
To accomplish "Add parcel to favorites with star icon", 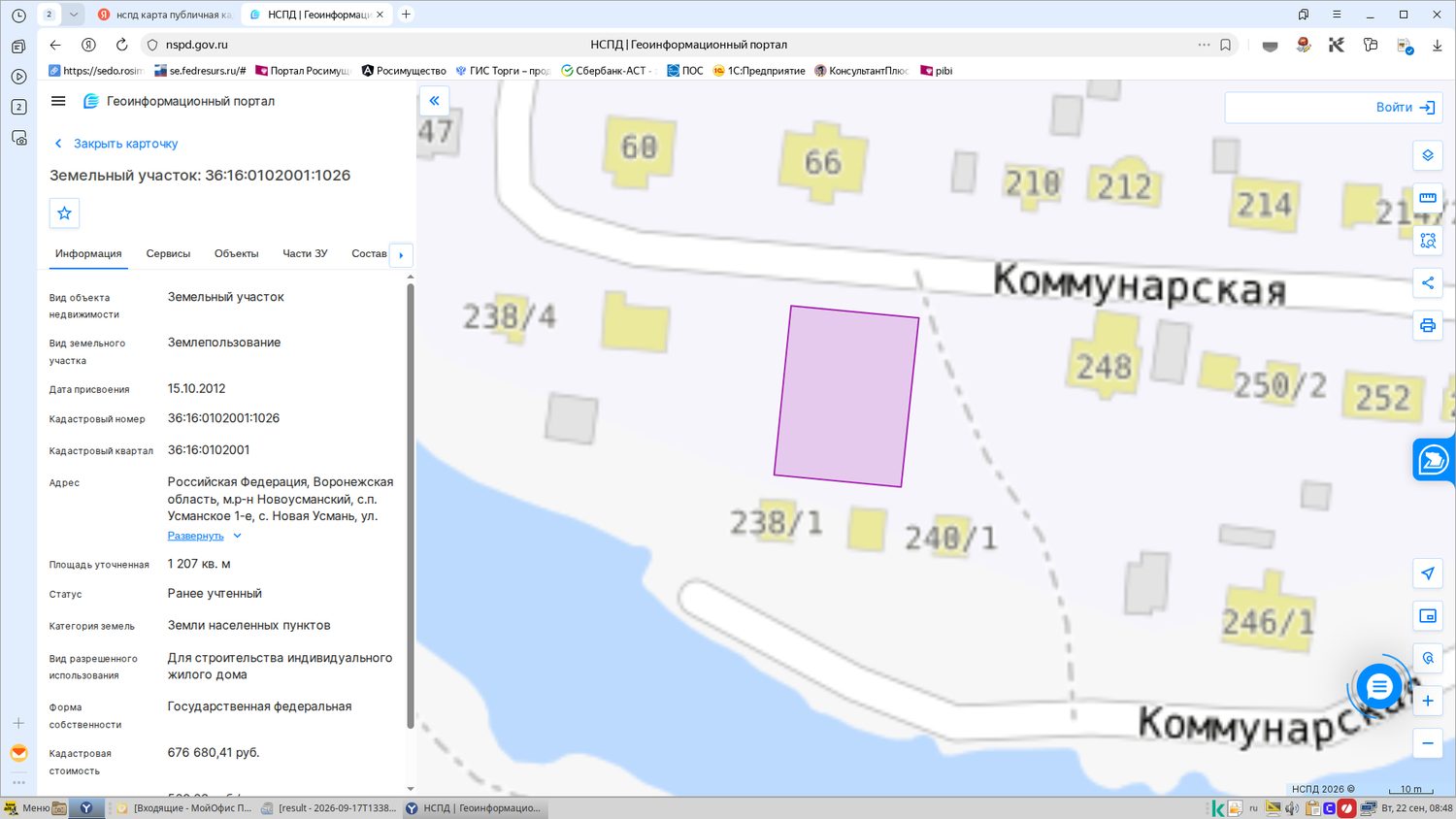I will [x=64, y=213].
